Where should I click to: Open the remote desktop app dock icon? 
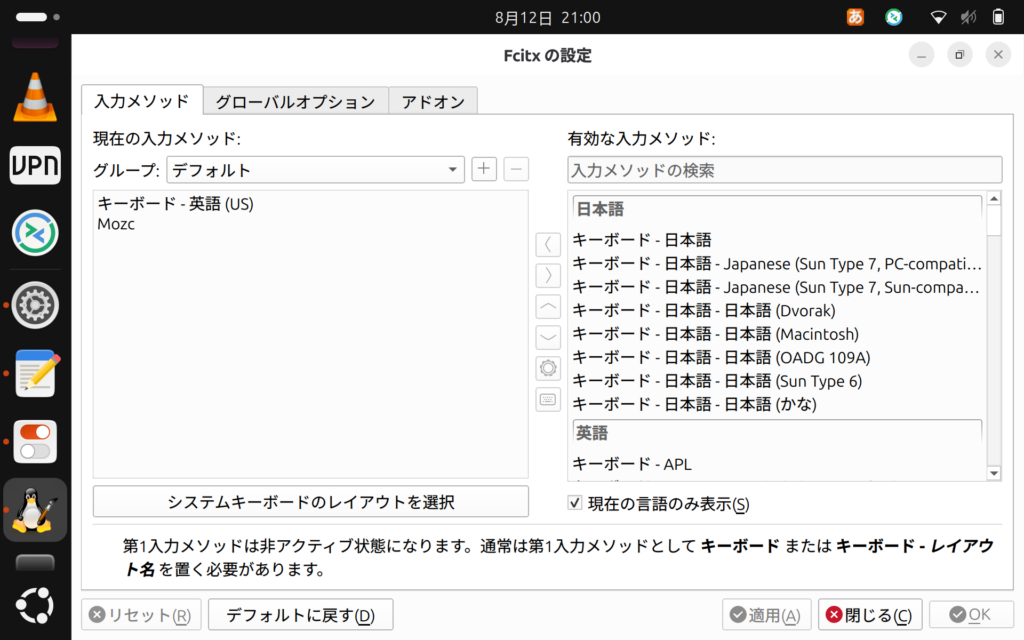[35, 232]
